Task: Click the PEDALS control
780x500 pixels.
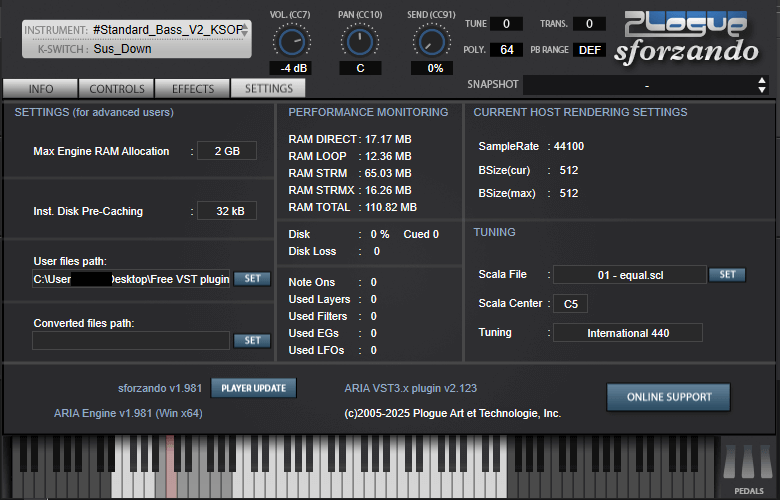Action: pyautogui.click(x=748, y=468)
